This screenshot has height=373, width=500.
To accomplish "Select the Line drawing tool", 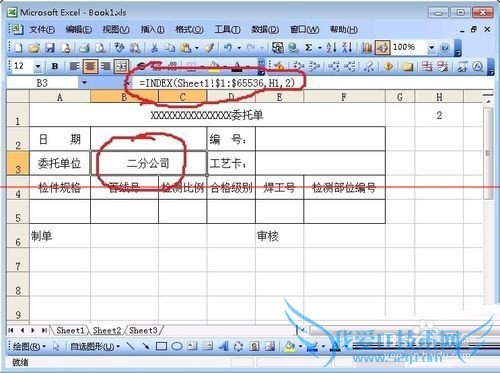I will click(131, 346).
